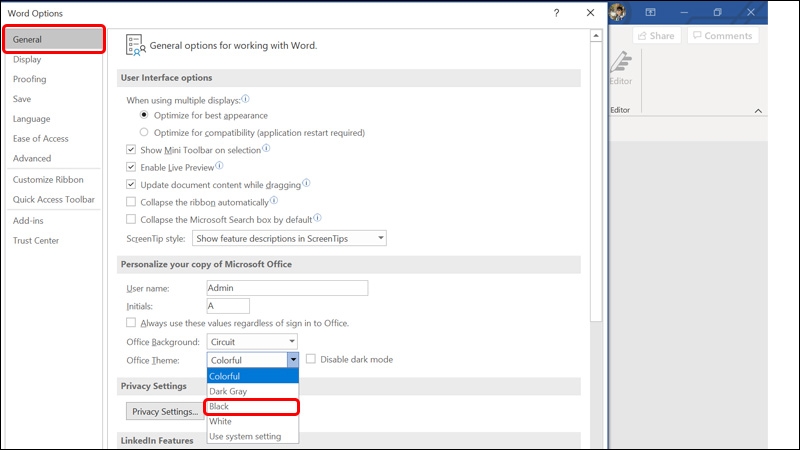Screen dimensions: 800x450
Task: Click options scrollbar up arrow
Action: pos(596,36)
